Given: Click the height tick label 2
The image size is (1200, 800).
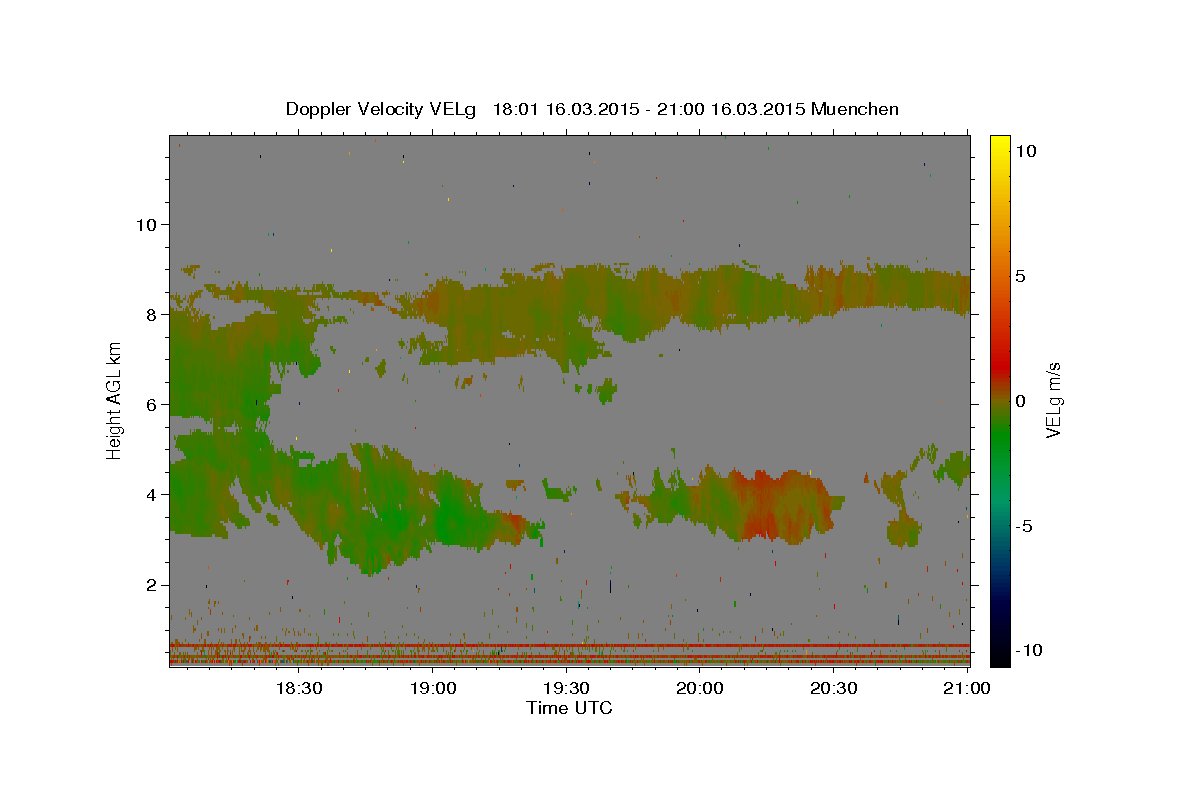Looking at the screenshot, I should pos(151,585).
